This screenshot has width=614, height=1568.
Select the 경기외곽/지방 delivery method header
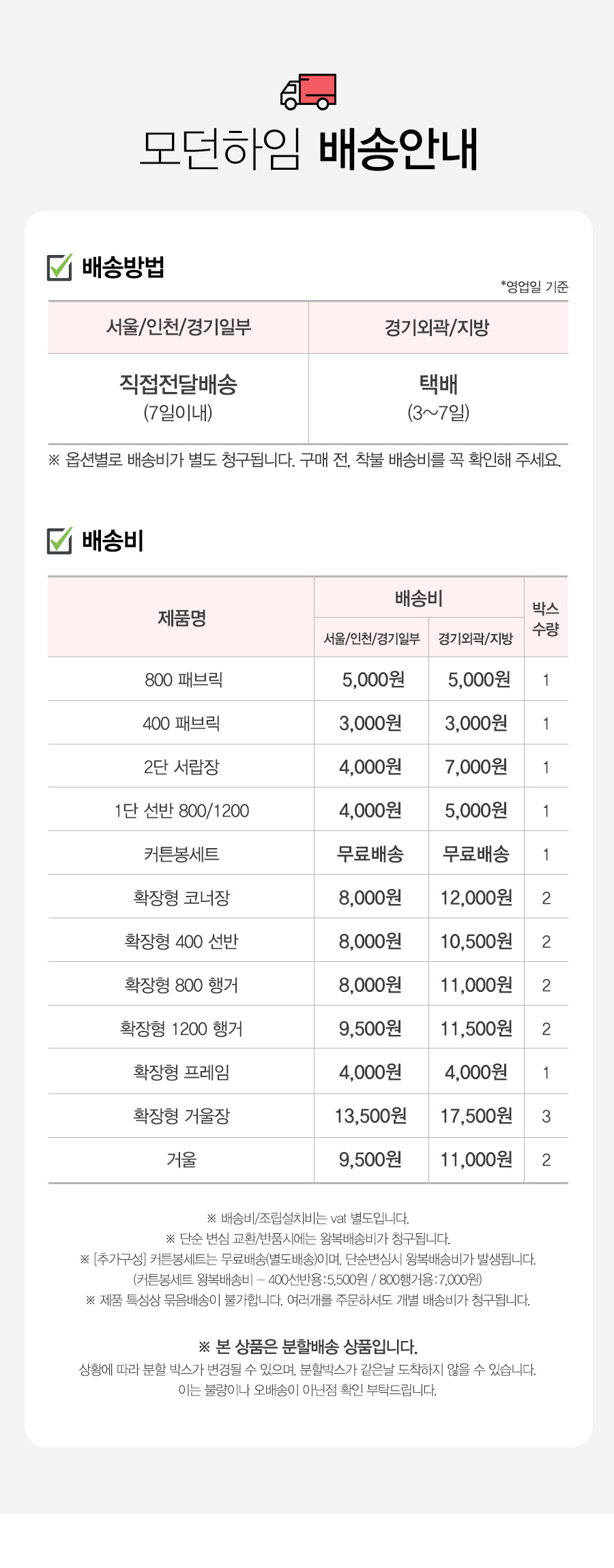438,327
